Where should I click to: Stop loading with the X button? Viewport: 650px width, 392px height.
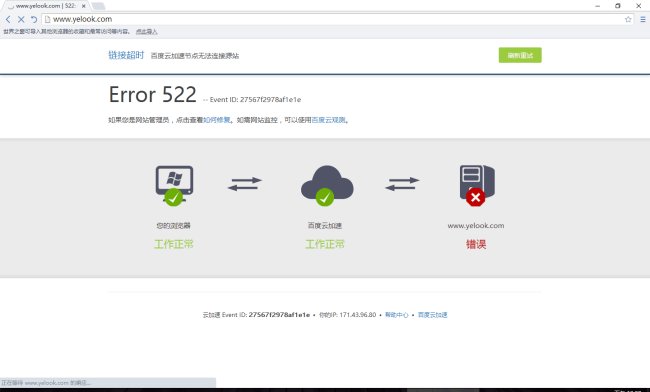click(x=21, y=19)
